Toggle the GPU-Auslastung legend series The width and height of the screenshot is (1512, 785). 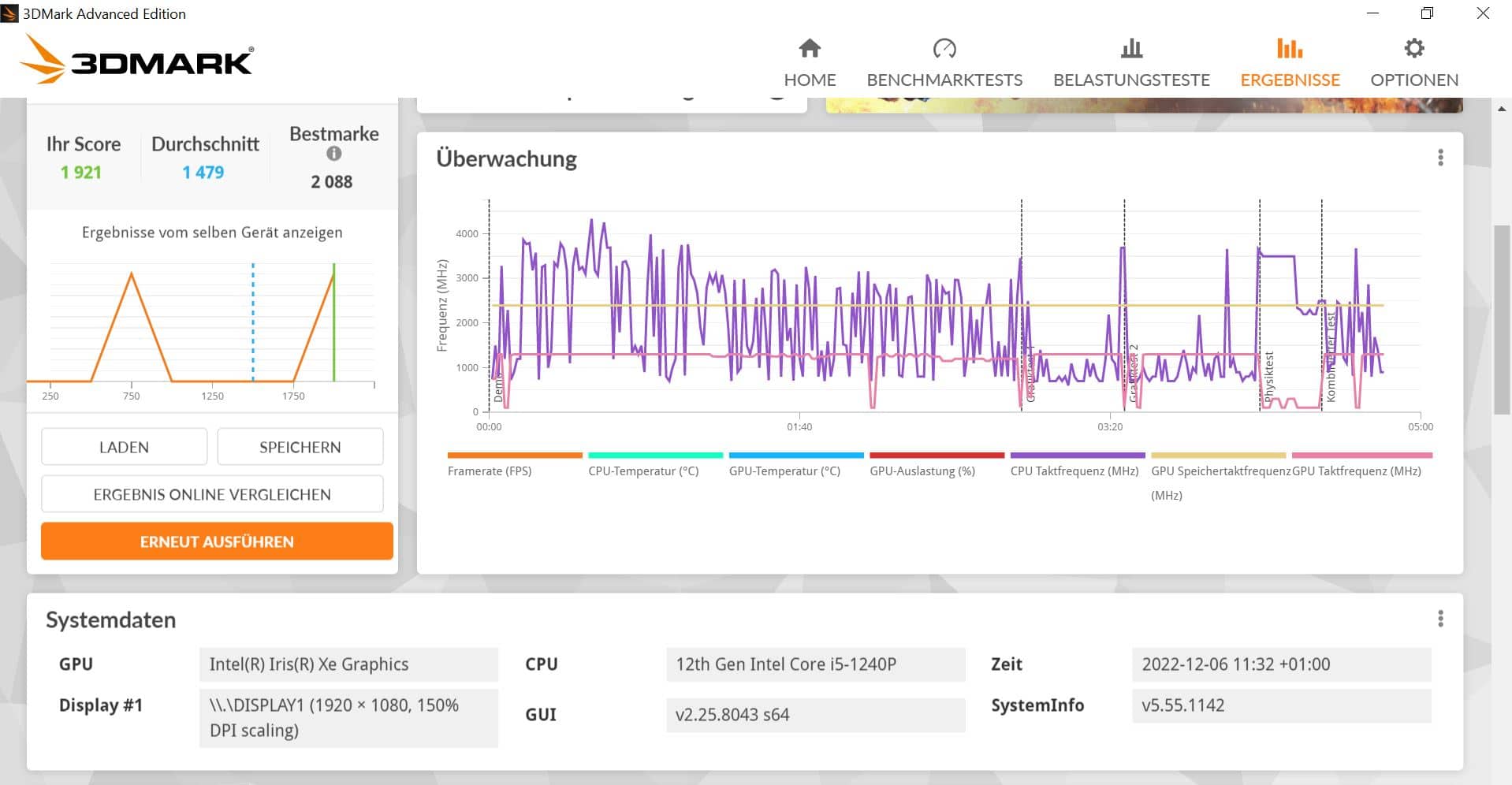(922, 471)
